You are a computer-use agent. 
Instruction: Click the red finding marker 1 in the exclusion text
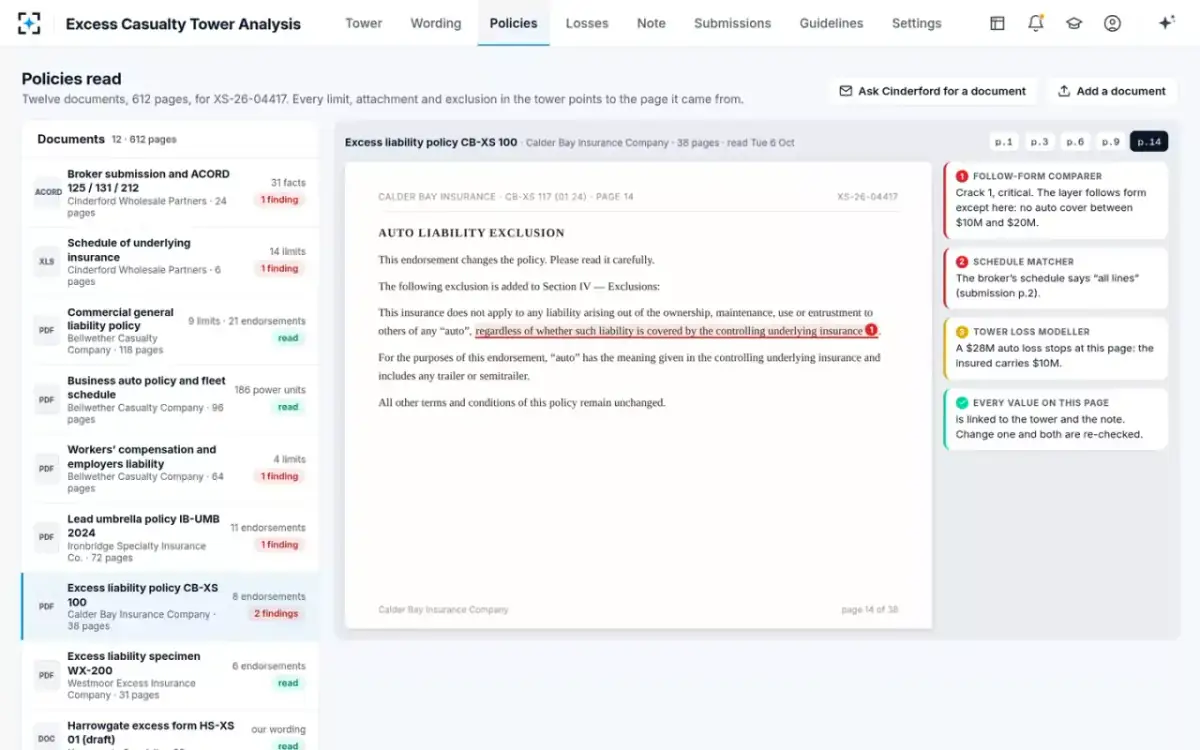[x=871, y=330]
